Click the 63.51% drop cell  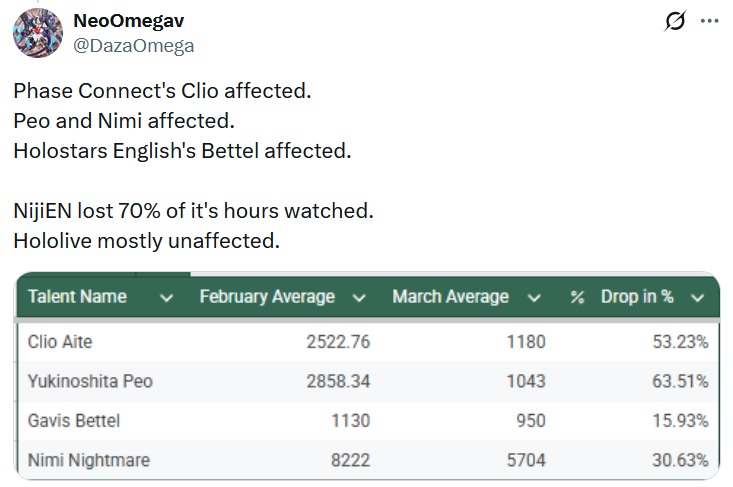681,381
